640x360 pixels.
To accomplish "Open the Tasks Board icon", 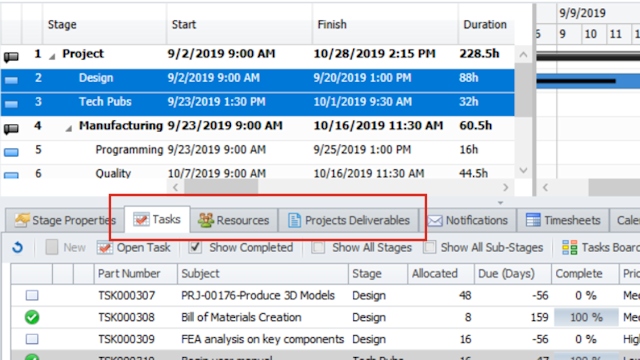I will pyautogui.click(x=569, y=247).
